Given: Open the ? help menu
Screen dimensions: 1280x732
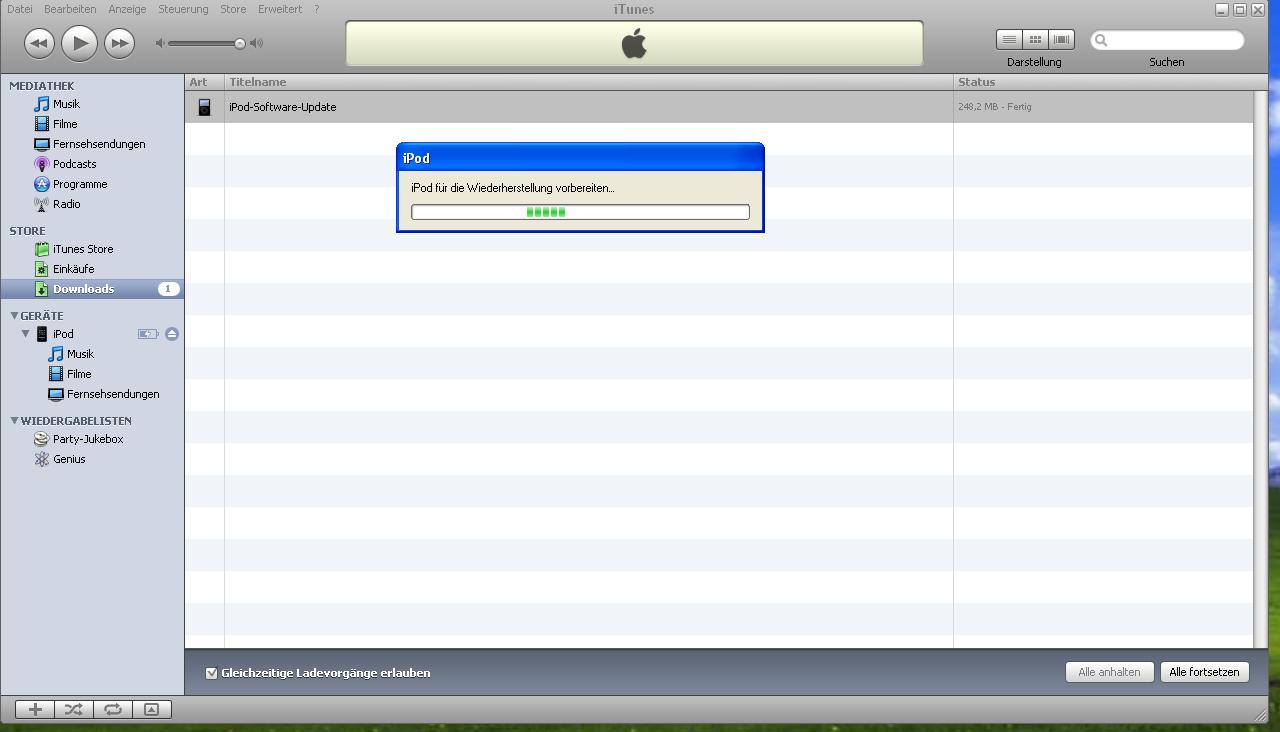Looking at the screenshot, I should pos(317,9).
